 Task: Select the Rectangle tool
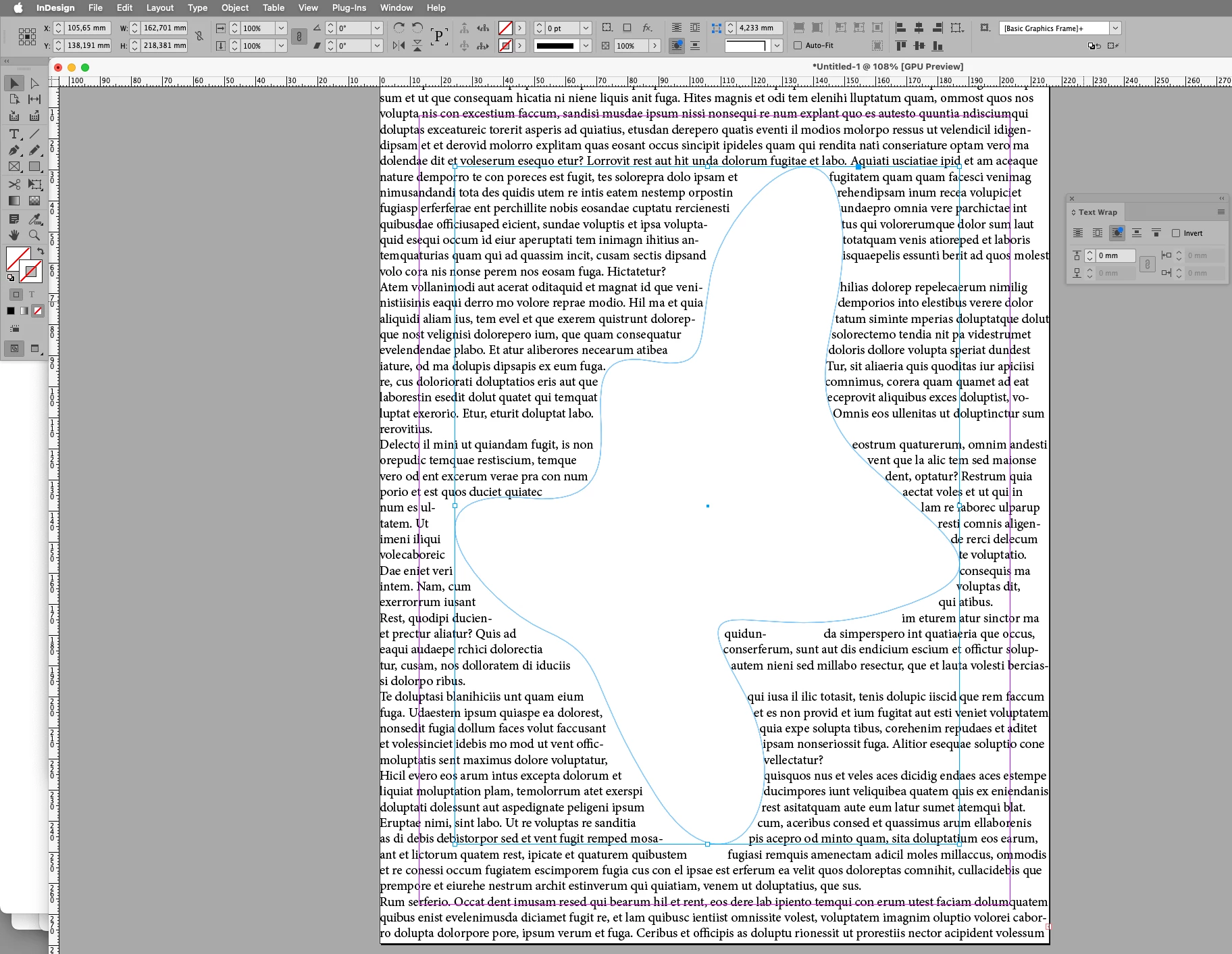point(34,166)
